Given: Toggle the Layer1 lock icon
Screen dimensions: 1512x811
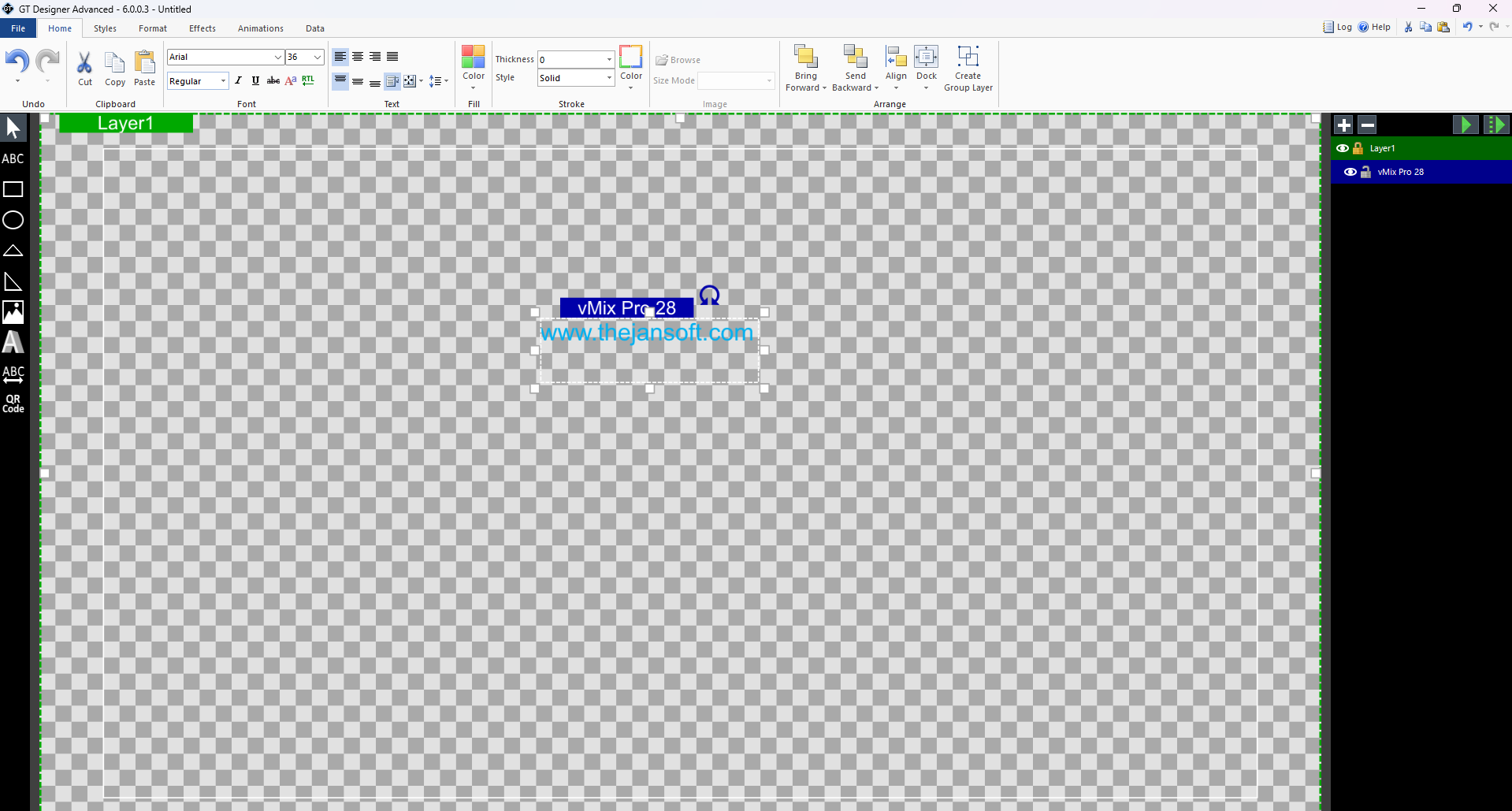Looking at the screenshot, I should point(1358,148).
